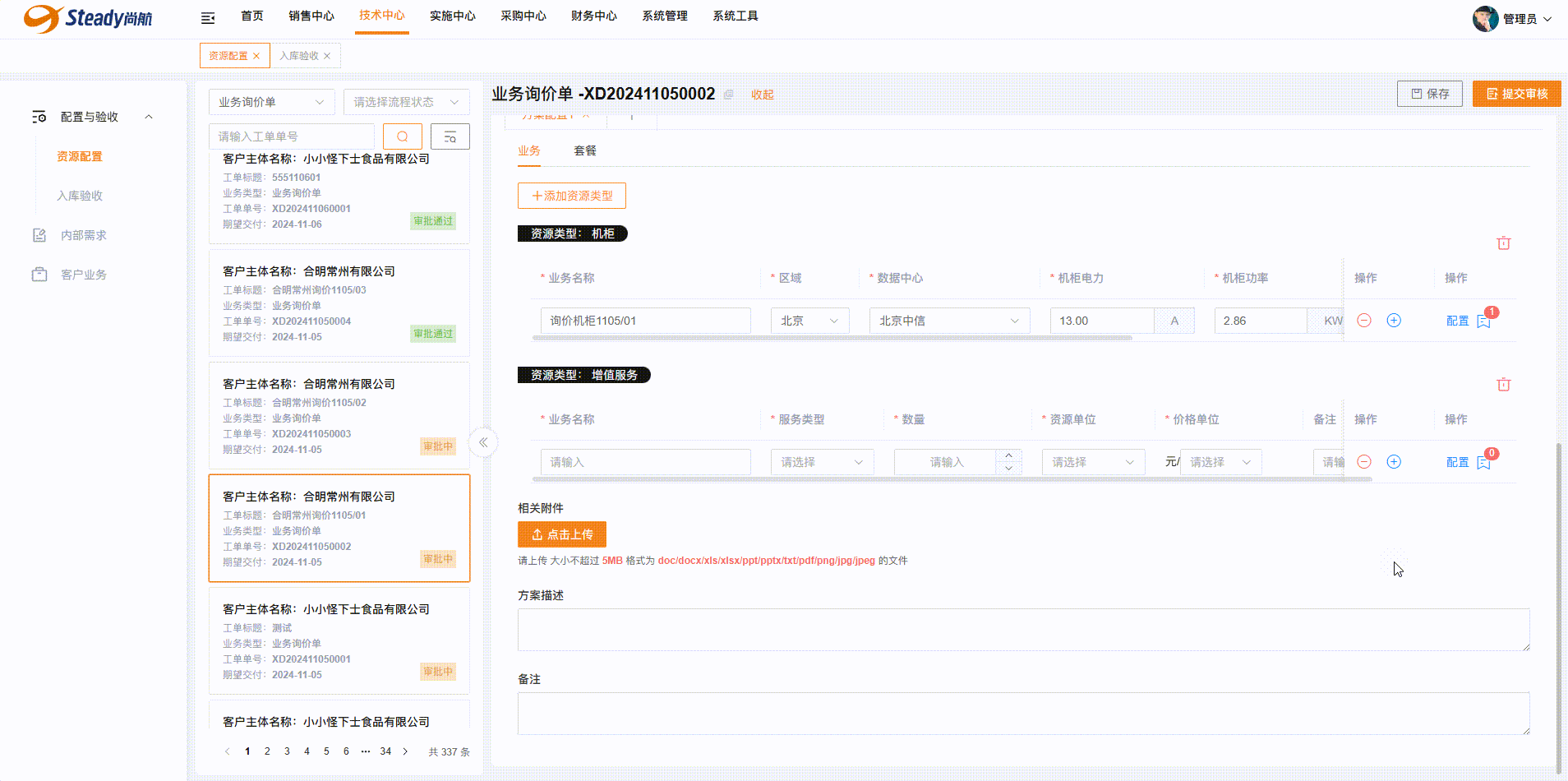Click the 请输入工单单号 search field

[292, 136]
